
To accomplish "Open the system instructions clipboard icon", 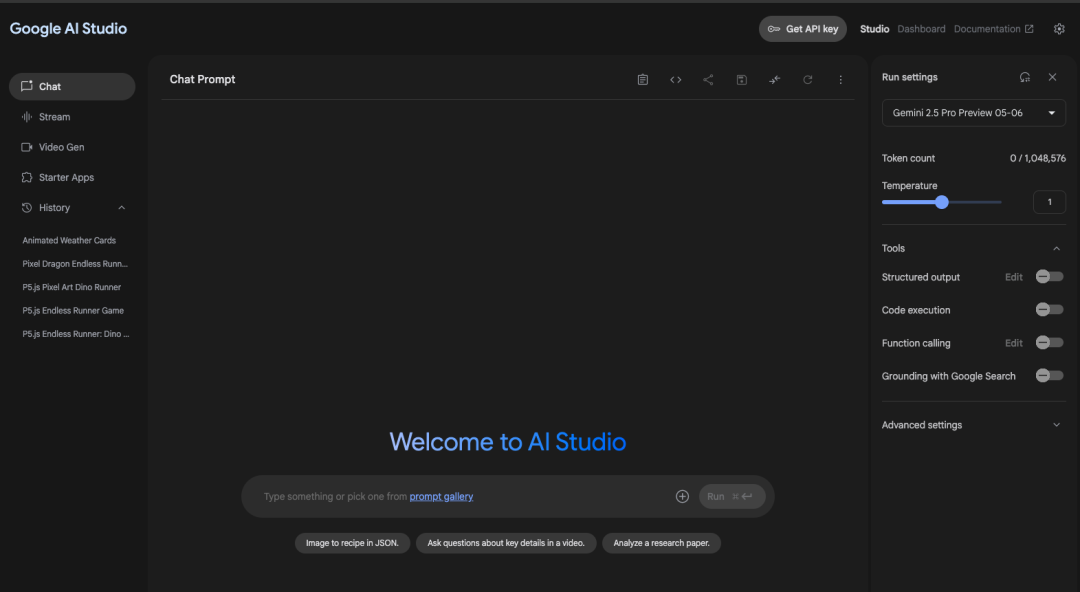I will click(643, 80).
